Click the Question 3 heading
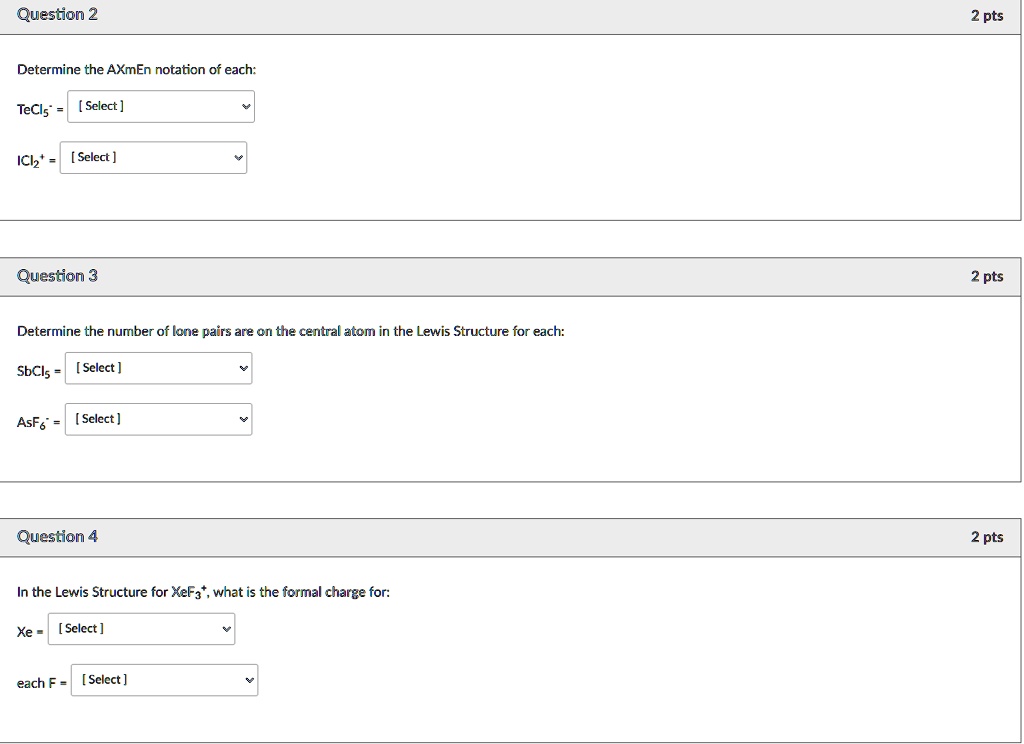1024x744 pixels. 57,276
